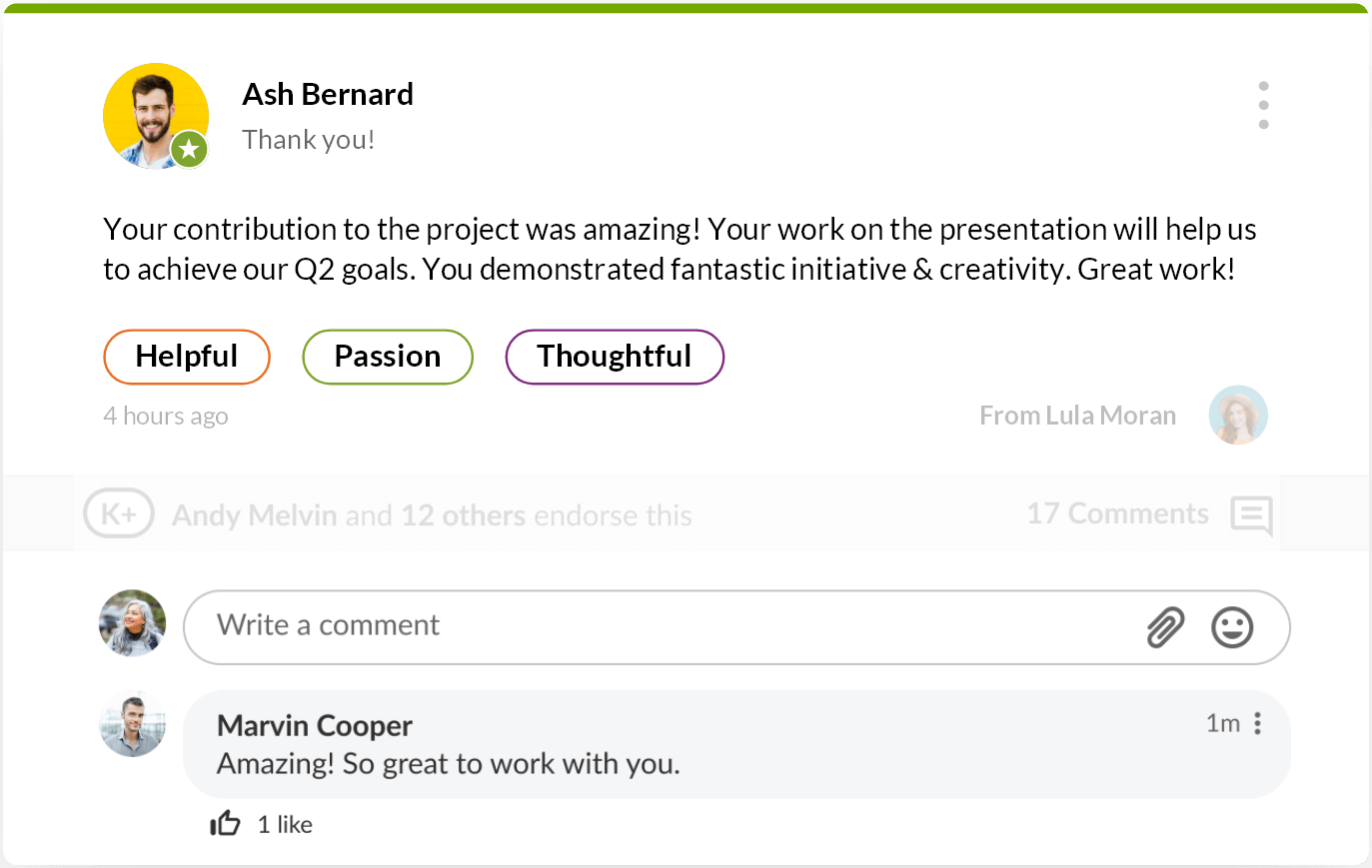Click the Write a comment field
The image size is (1372, 868).
click(x=500, y=625)
